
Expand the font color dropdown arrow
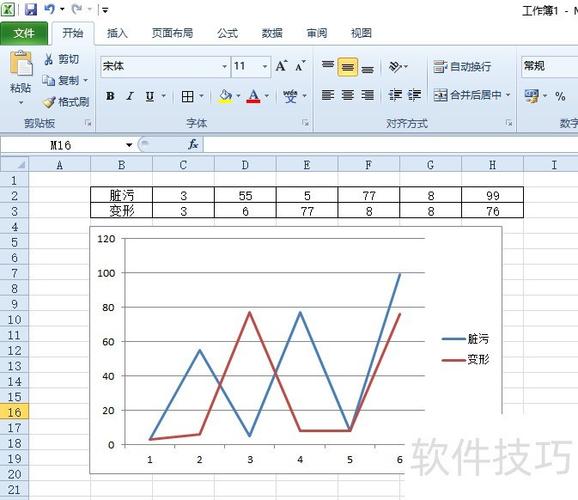[267, 96]
